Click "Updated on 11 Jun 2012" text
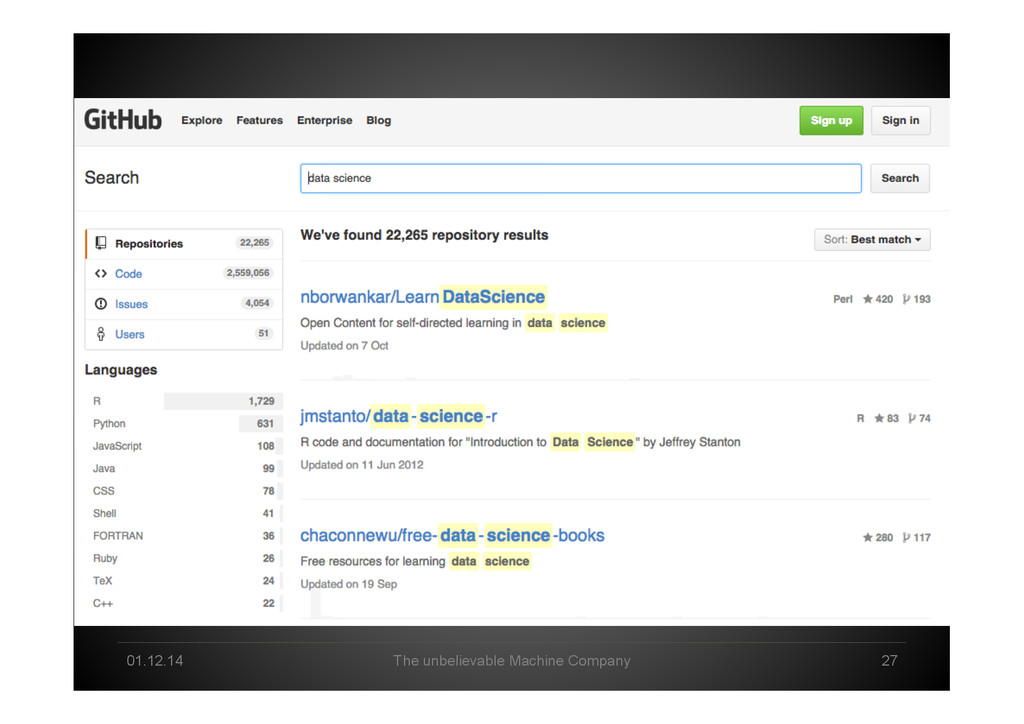This screenshot has height=724, width=1024. click(362, 465)
